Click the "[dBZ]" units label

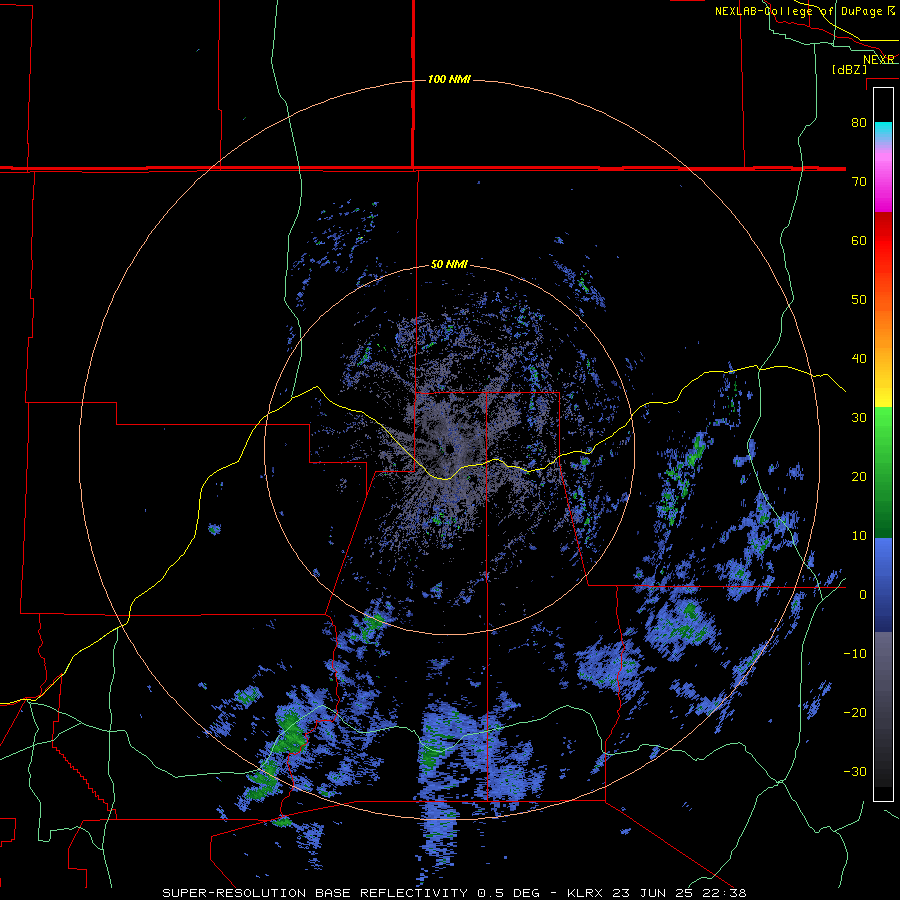(x=849, y=70)
